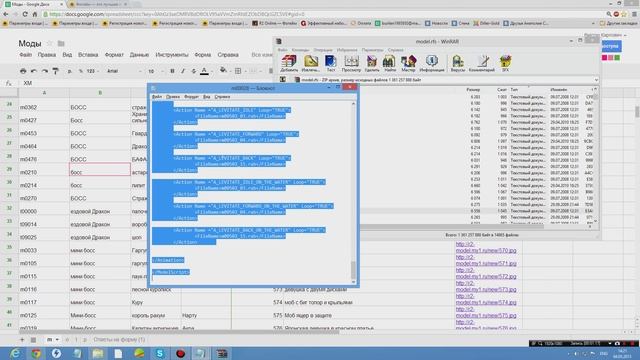Click the Sheets borders icon
Screen dimensions: 640x360
coord(238,71)
